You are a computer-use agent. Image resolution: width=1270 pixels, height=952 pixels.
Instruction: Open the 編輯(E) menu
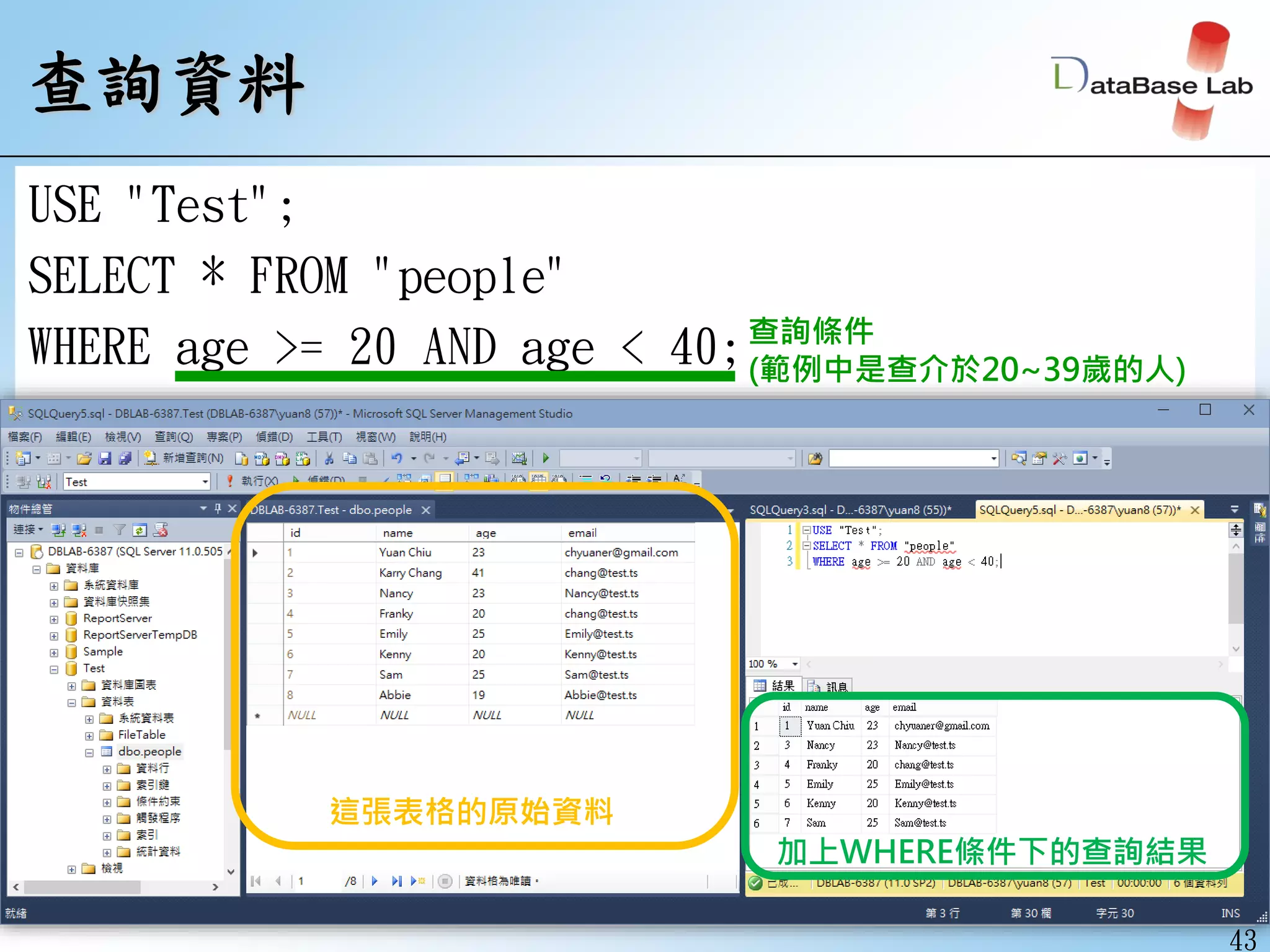pyautogui.click(x=73, y=437)
